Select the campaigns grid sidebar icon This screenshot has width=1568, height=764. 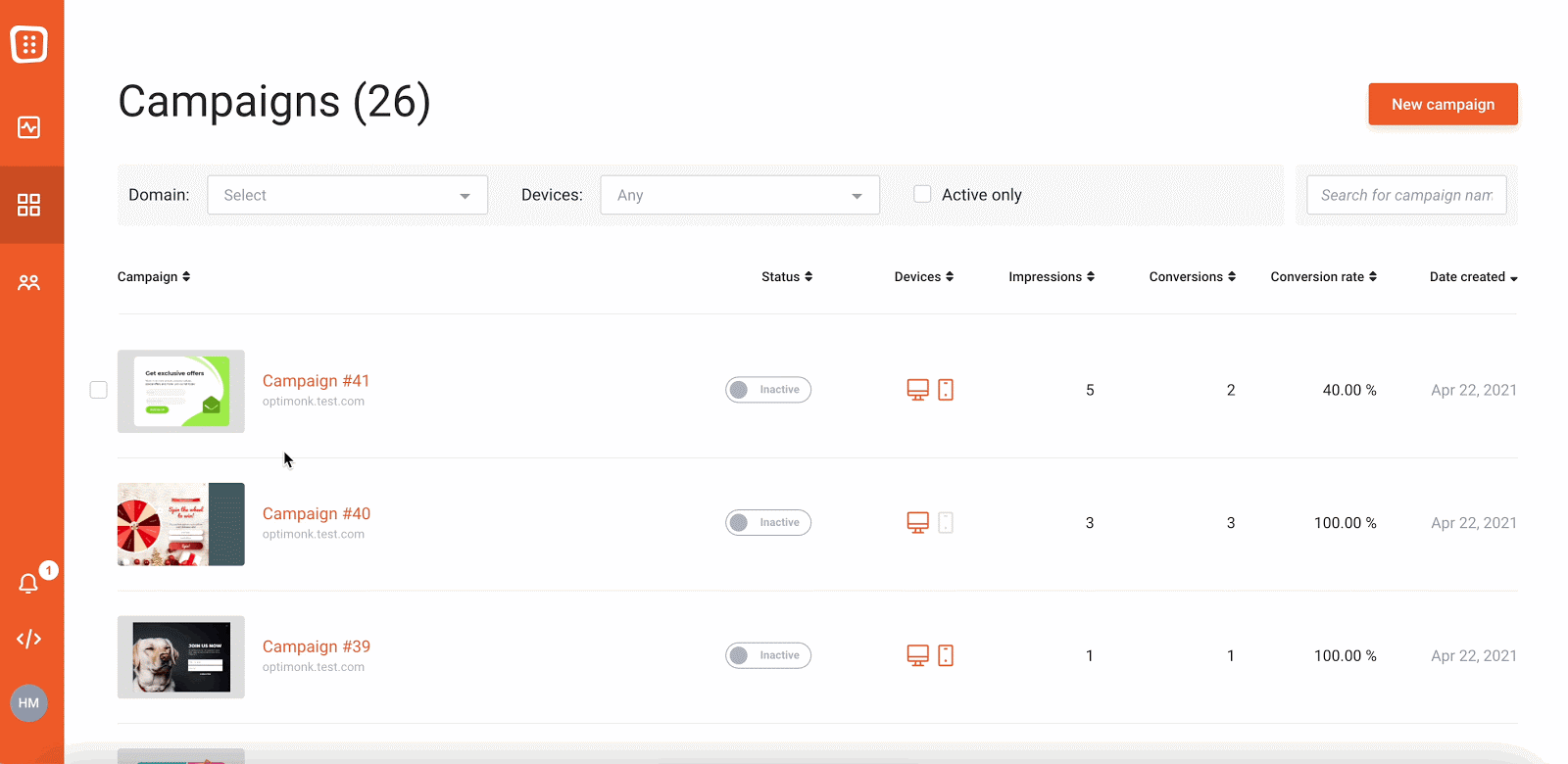28,205
